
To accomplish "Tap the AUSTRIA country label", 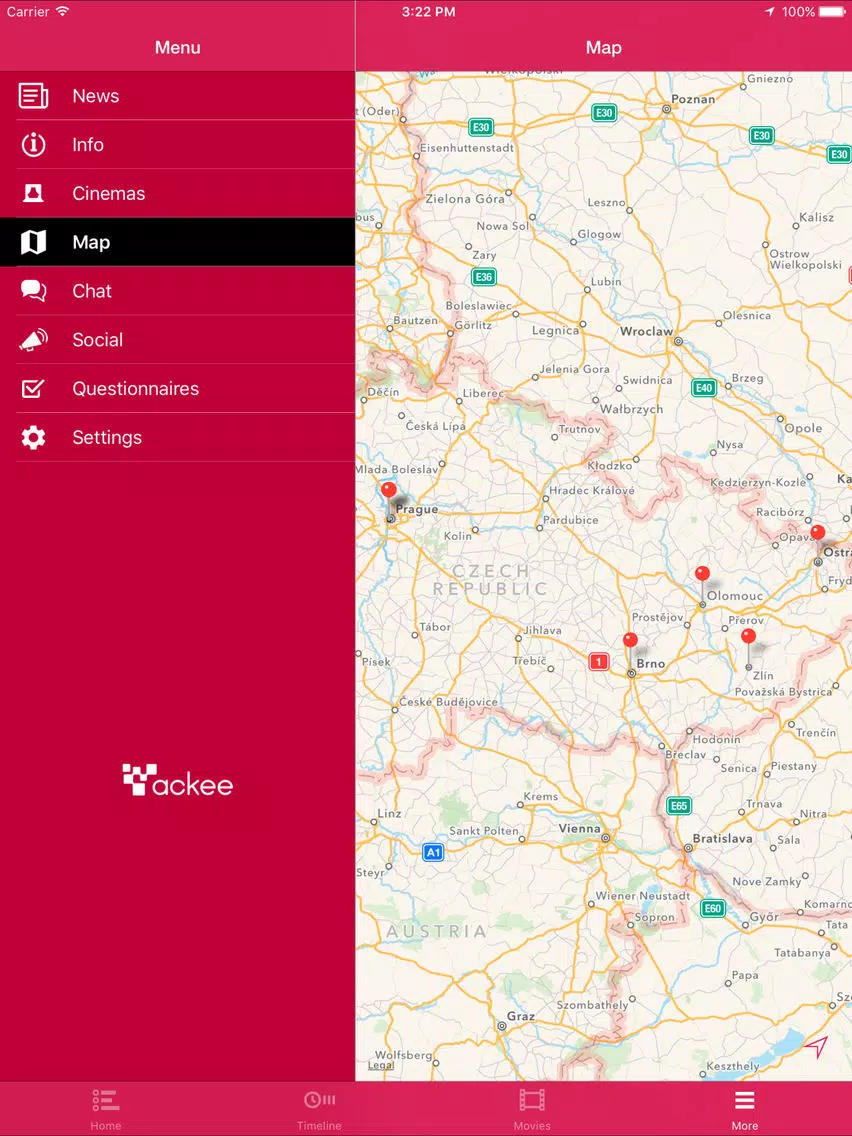I will [x=435, y=931].
